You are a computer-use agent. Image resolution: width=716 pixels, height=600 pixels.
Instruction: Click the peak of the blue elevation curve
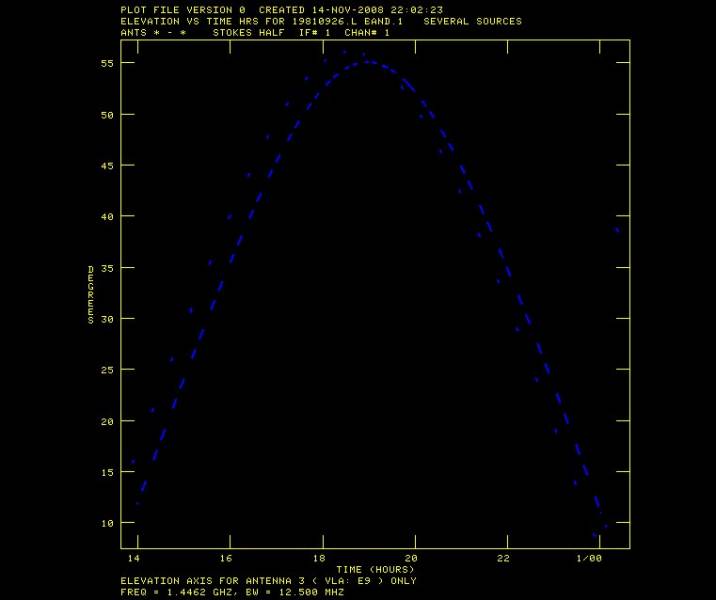click(368, 62)
